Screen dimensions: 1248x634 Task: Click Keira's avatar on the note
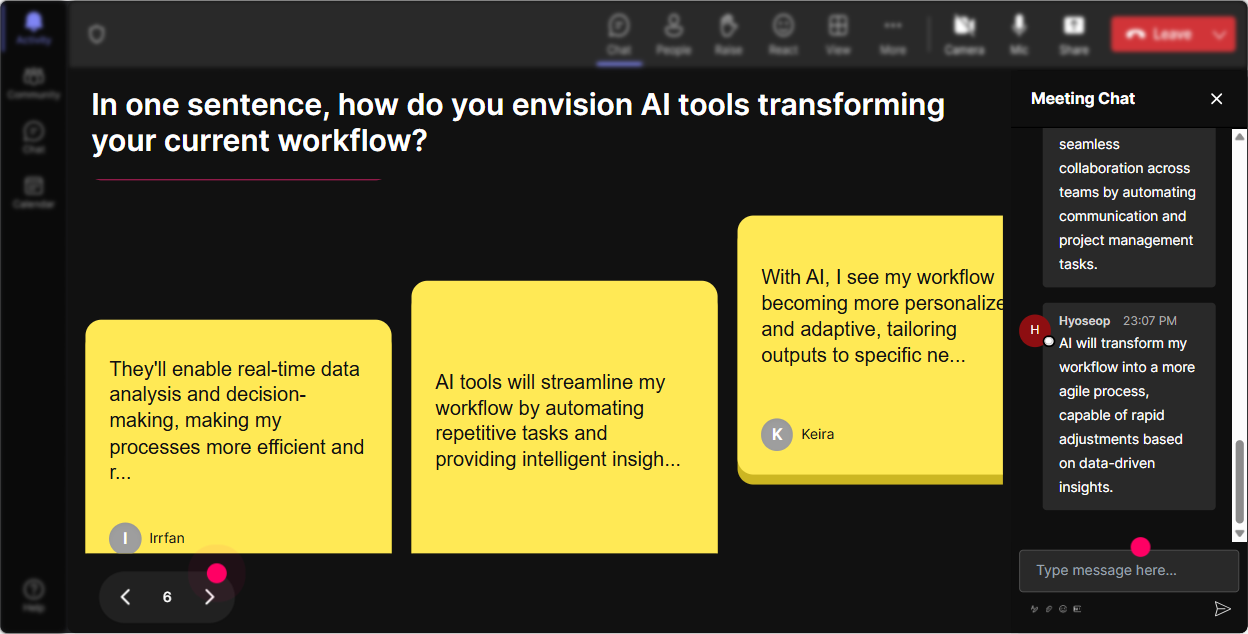pos(777,434)
